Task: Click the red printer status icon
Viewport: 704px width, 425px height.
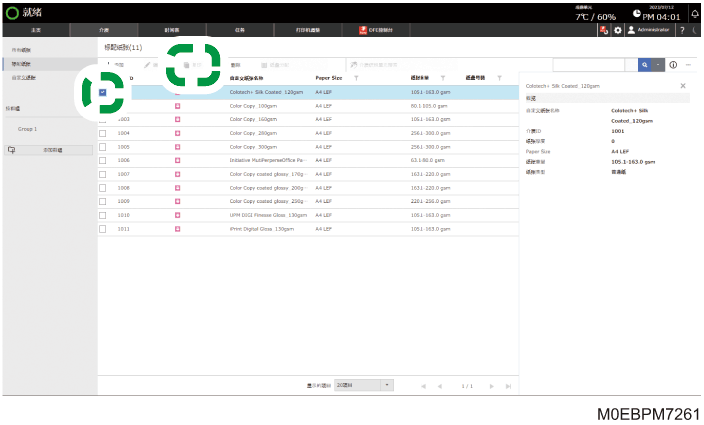Action: coord(604,30)
